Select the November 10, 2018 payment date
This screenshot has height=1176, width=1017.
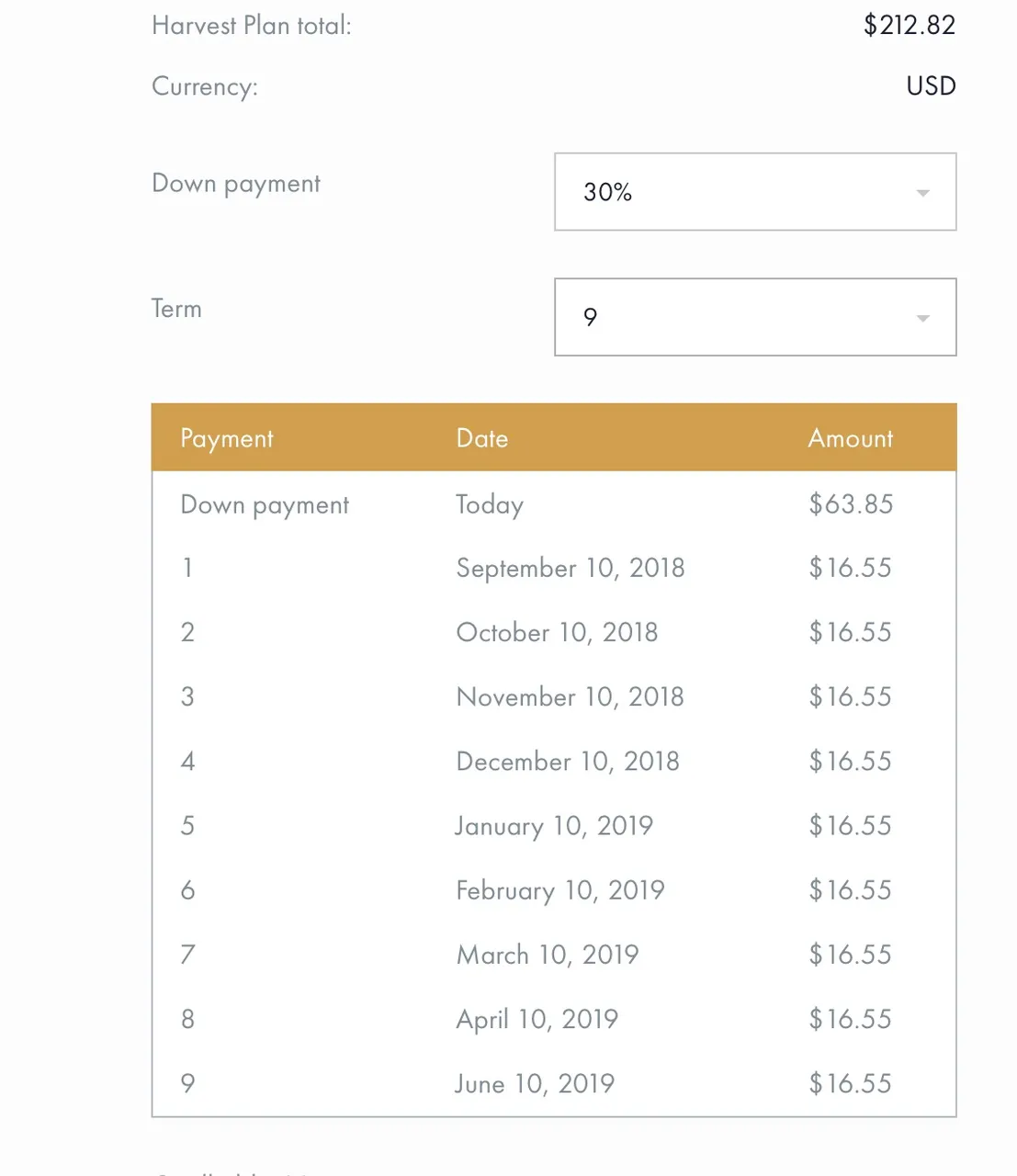[x=570, y=696]
